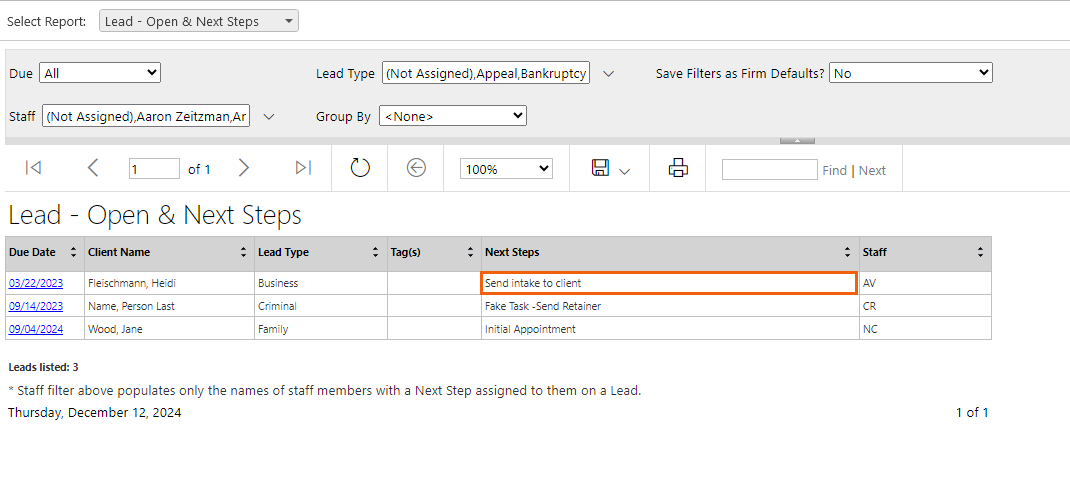Sort by Due Date column

click(x=74, y=253)
